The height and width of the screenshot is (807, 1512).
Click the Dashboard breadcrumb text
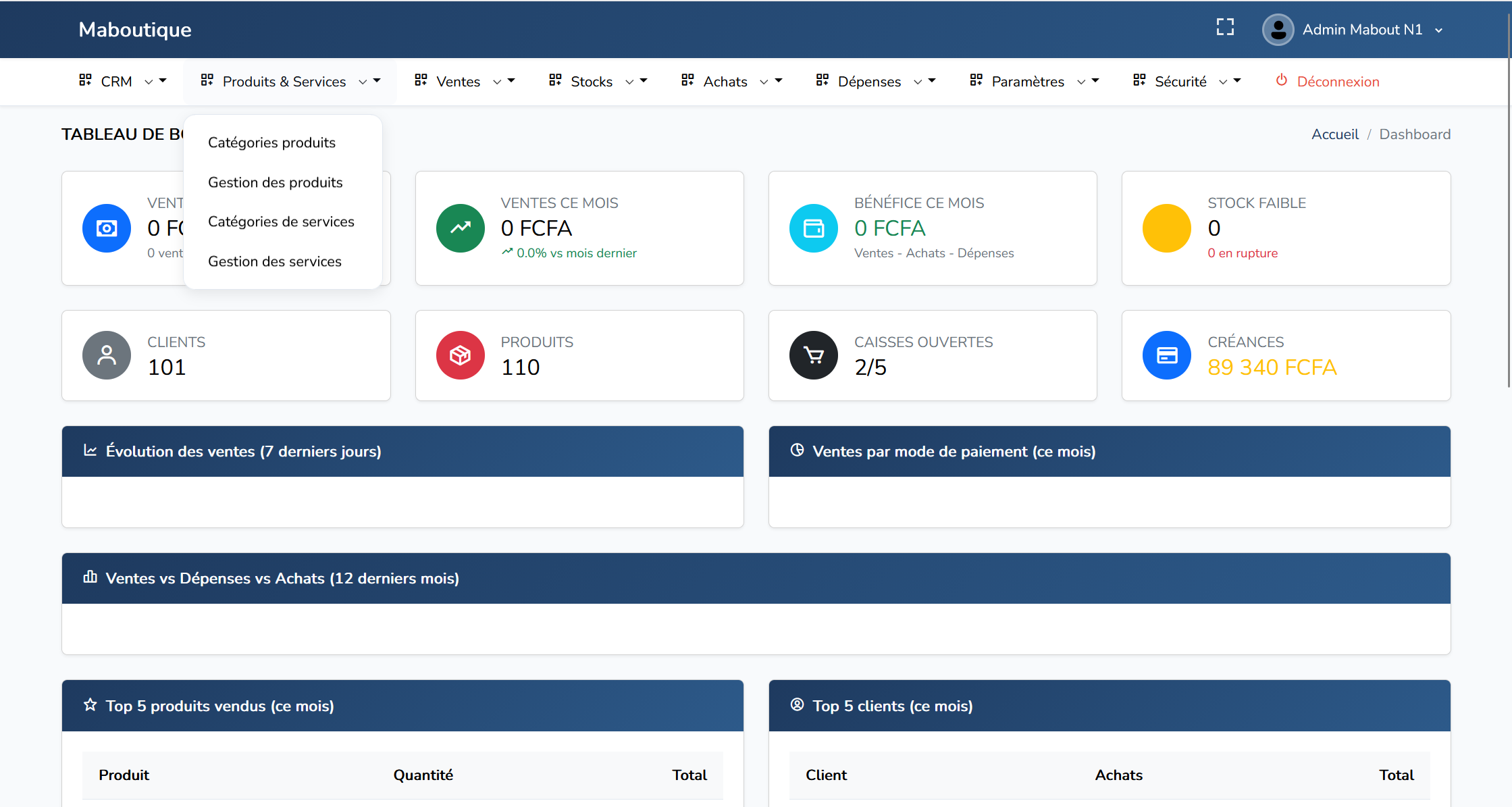click(x=1415, y=134)
